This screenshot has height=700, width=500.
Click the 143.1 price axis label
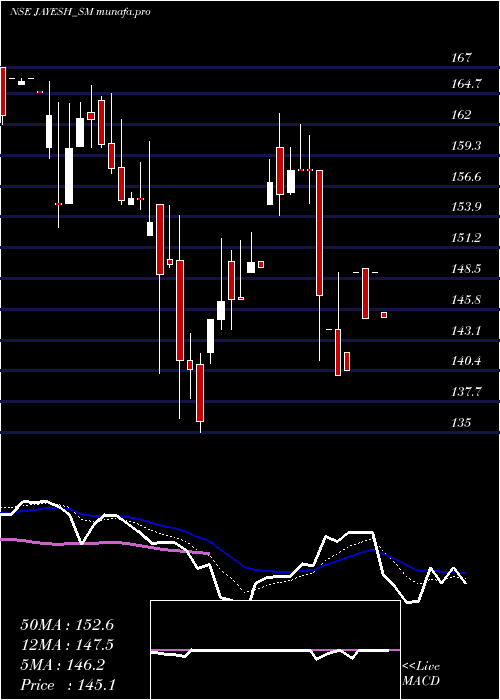(466, 331)
